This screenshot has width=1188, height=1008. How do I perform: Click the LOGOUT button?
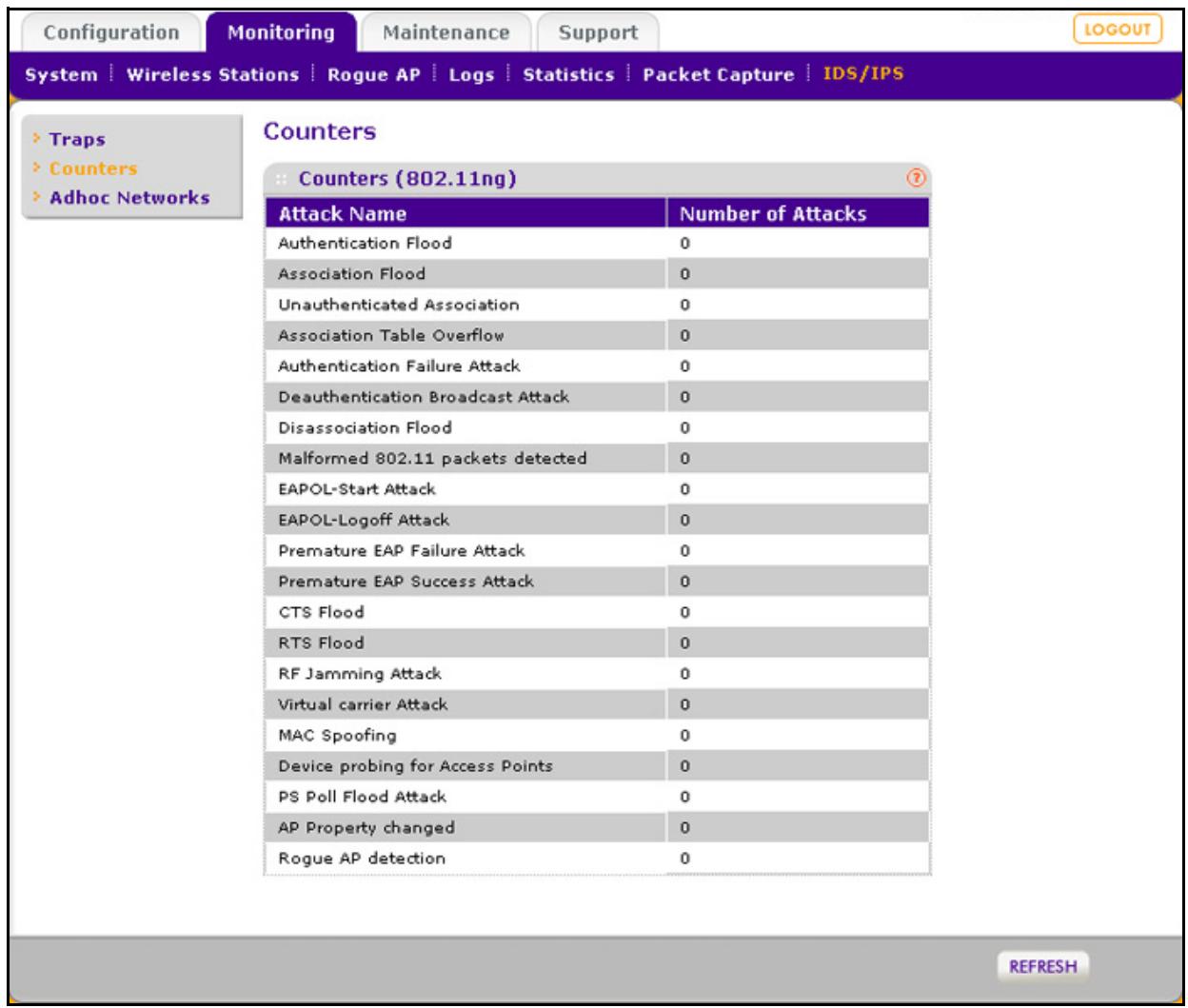(x=1118, y=30)
